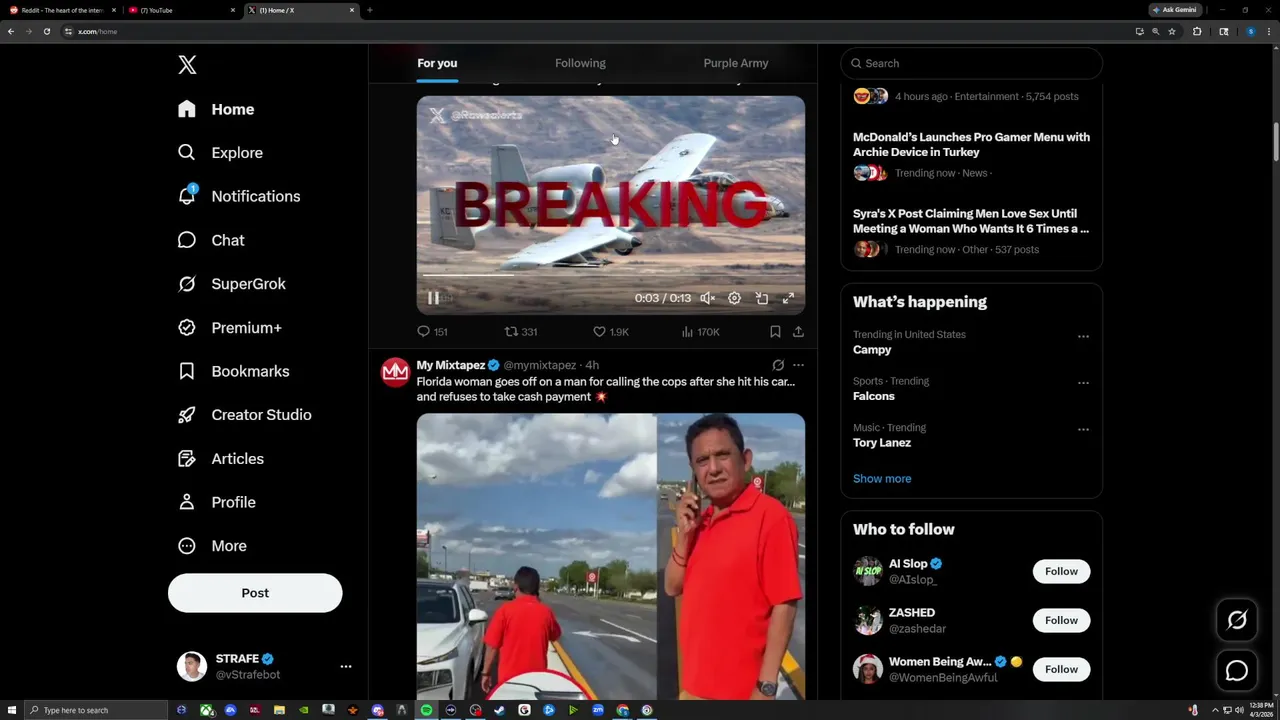Open Home from the sidebar
Viewport: 1280px width, 720px height.
[216, 109]
